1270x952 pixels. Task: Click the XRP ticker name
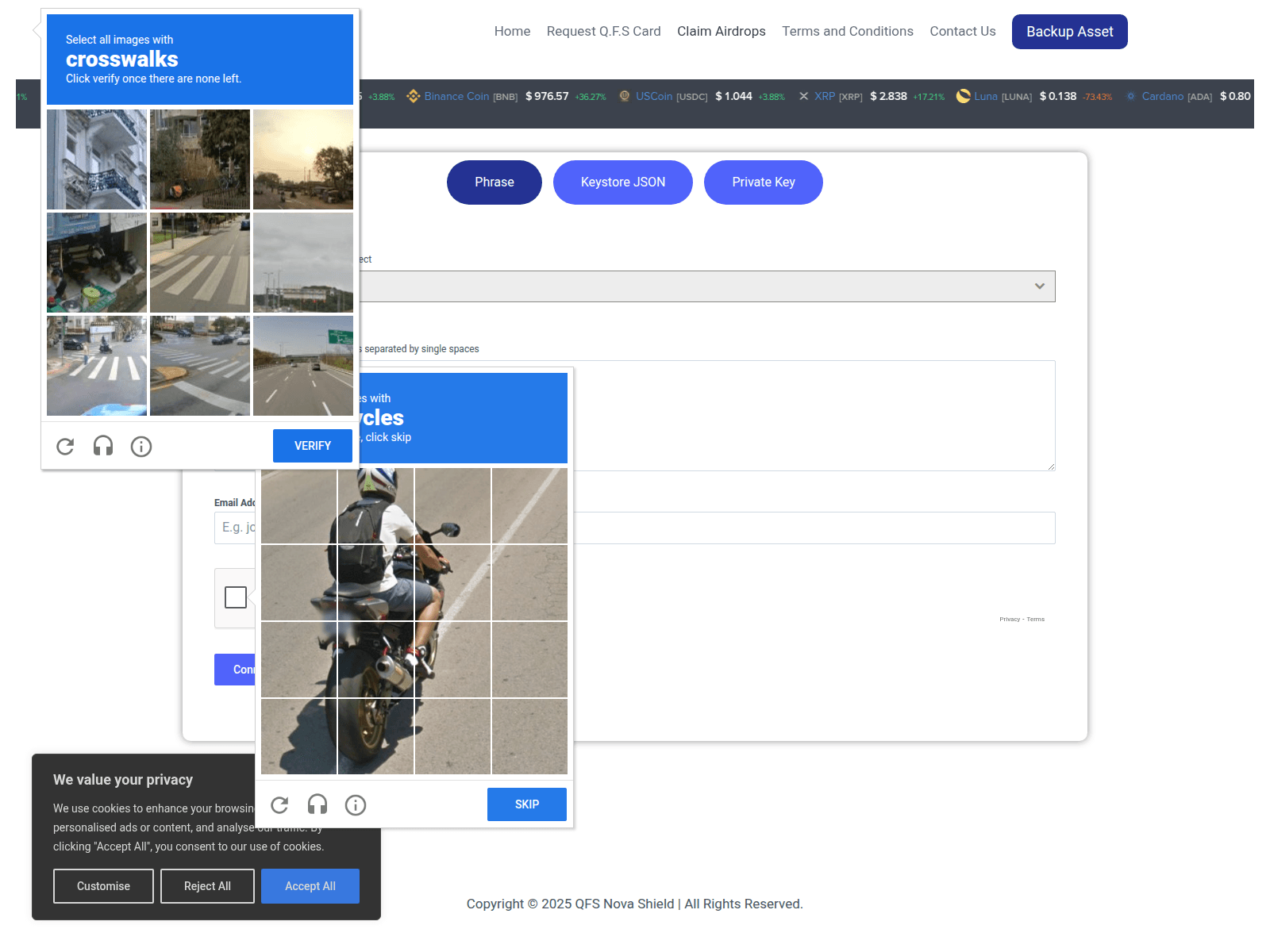coord(825,96)
